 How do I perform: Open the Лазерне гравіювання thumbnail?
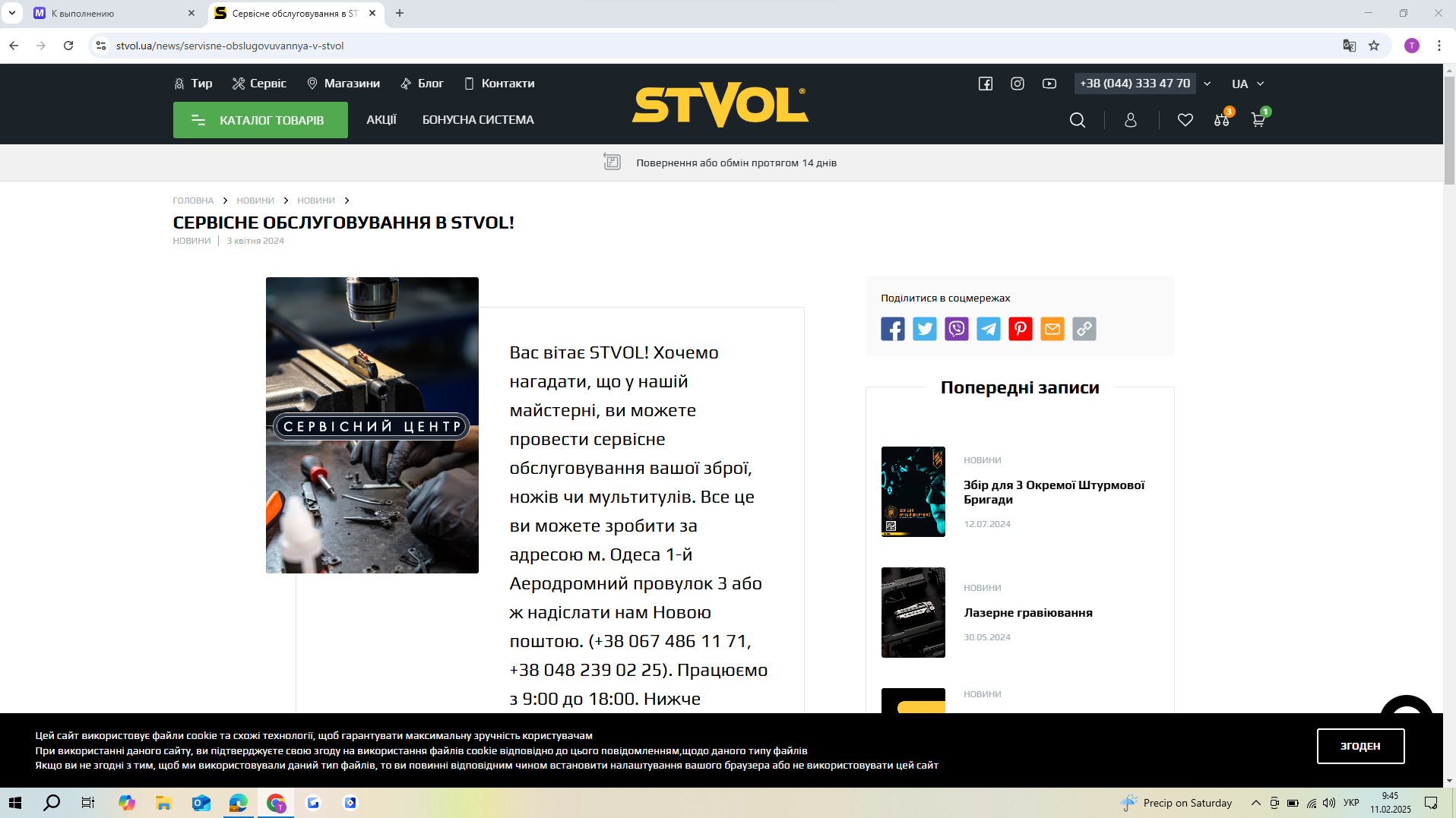click(913, 612)
